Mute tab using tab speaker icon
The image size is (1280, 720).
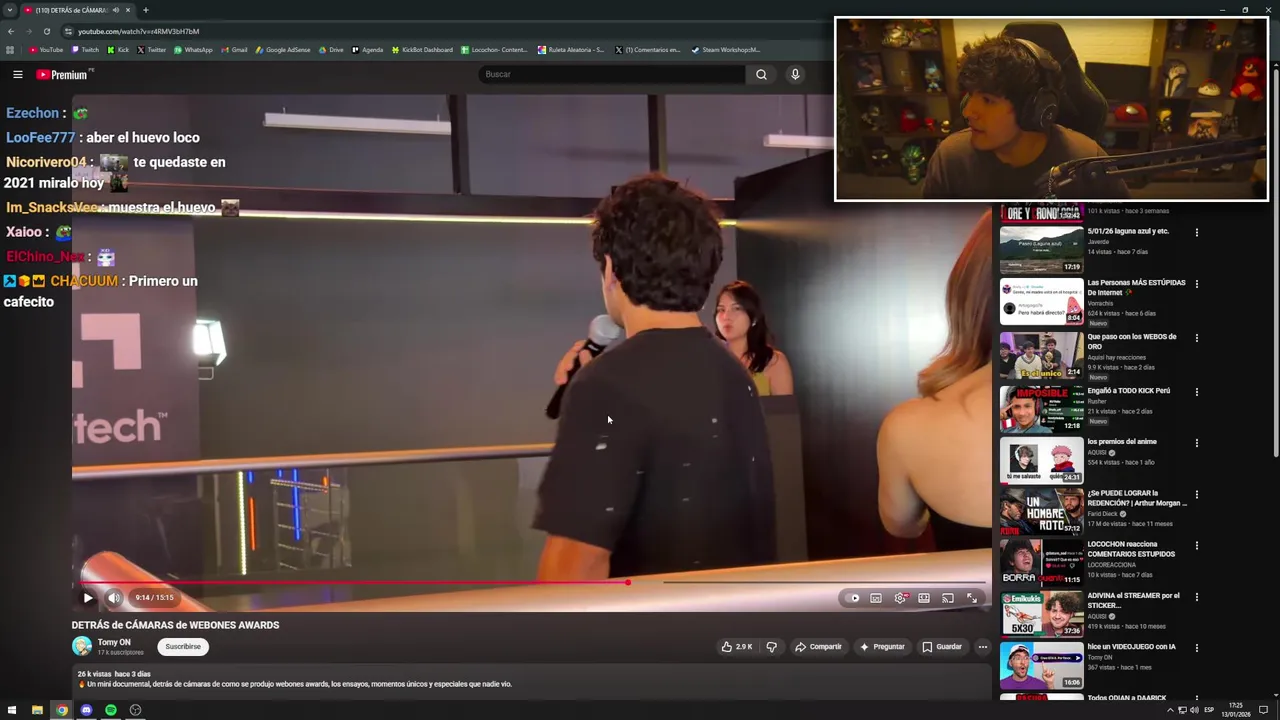(x=115, y=10)
